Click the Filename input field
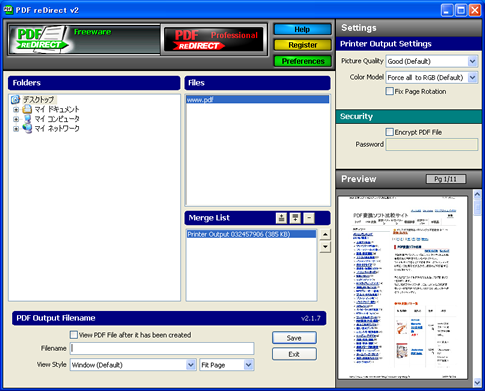Image resolution: width=485 pixels, height=391 pixels. coord(162,348)
